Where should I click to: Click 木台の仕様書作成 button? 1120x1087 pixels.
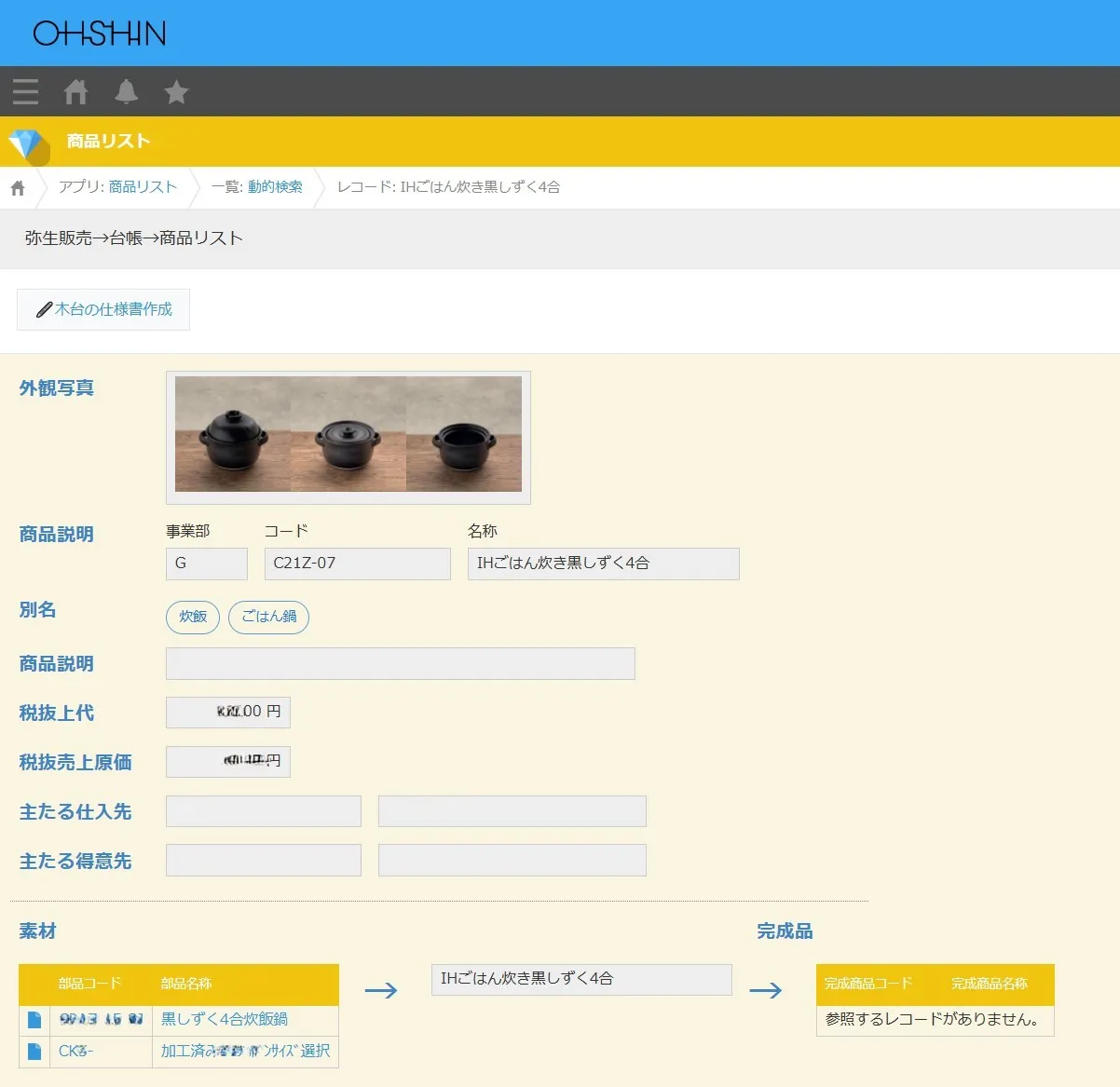(x=103, y=309)
